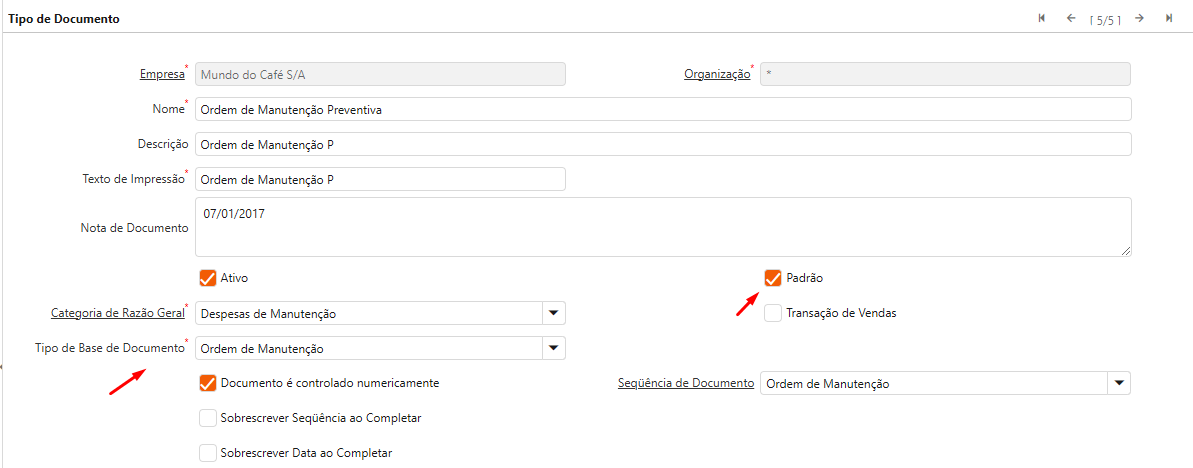
Task: Go to the first record
Action: (x=1042, y=18)
